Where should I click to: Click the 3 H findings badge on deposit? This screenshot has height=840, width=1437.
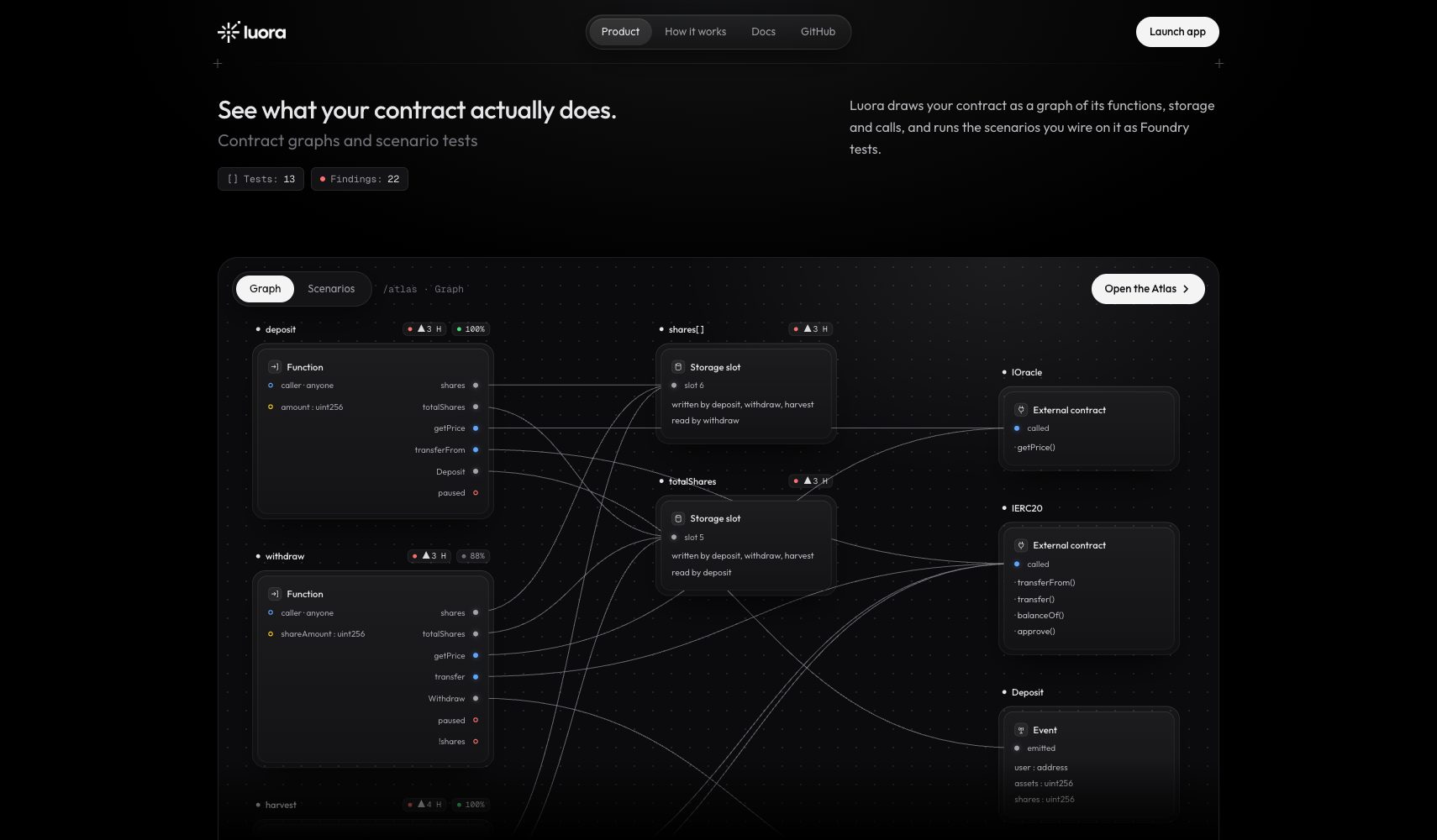pyautogui.click(x=424, y=329)
